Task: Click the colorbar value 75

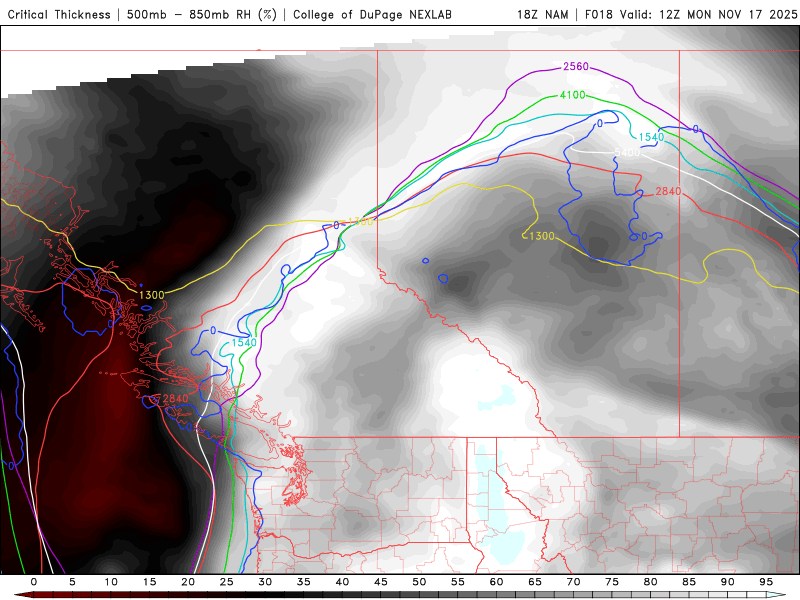Action: point(612,582)
